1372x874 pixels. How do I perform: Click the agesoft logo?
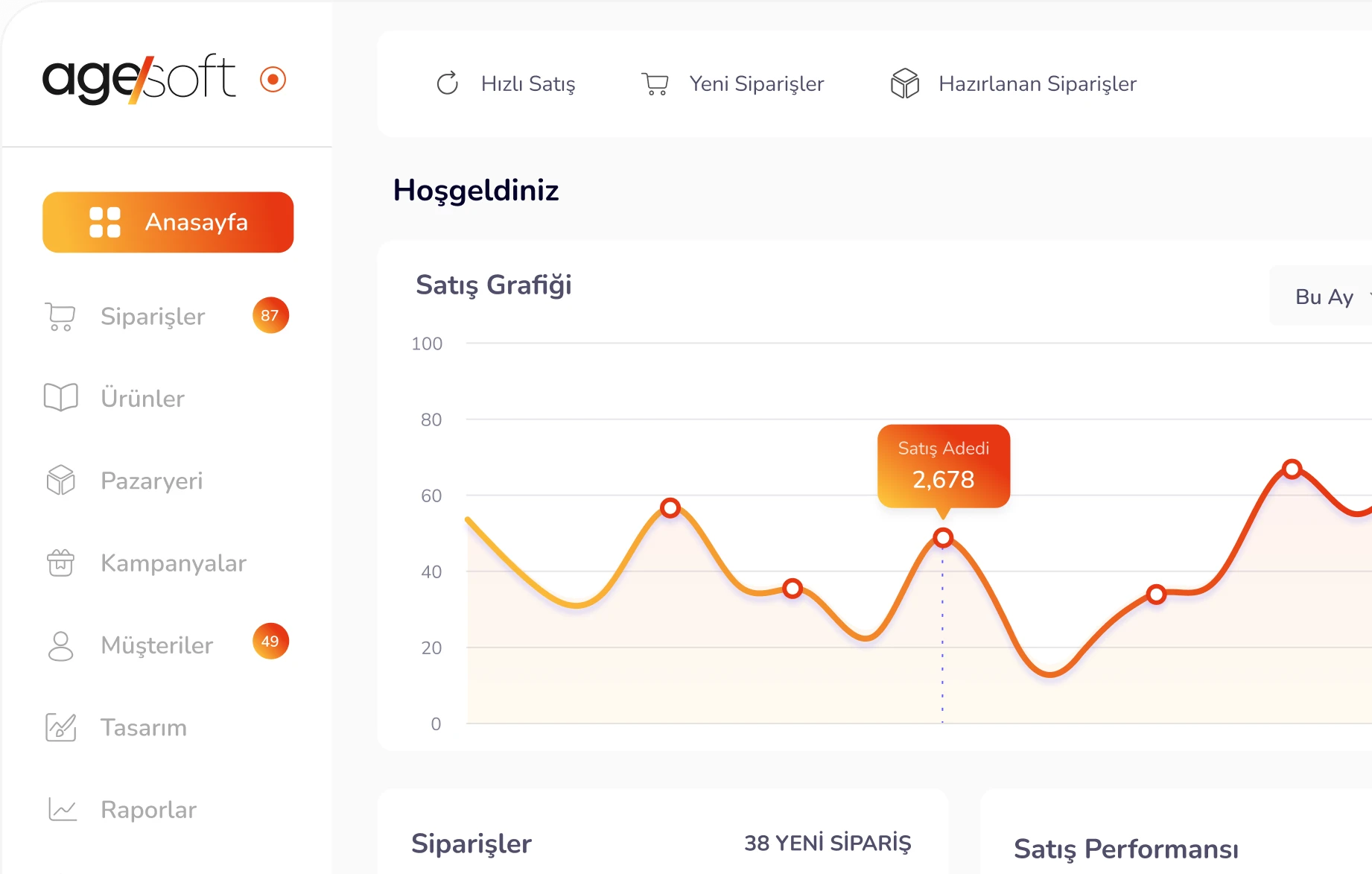pyautogui.click(x=139, y=78)
